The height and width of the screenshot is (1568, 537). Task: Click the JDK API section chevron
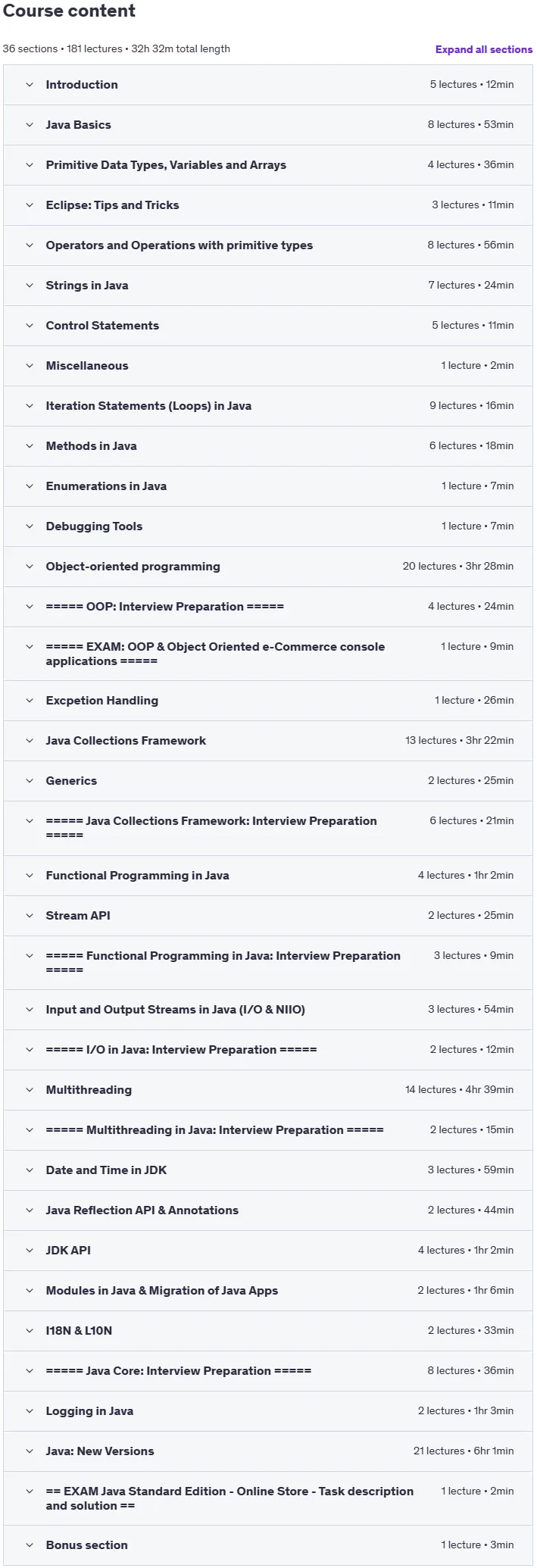point(30,1251)
